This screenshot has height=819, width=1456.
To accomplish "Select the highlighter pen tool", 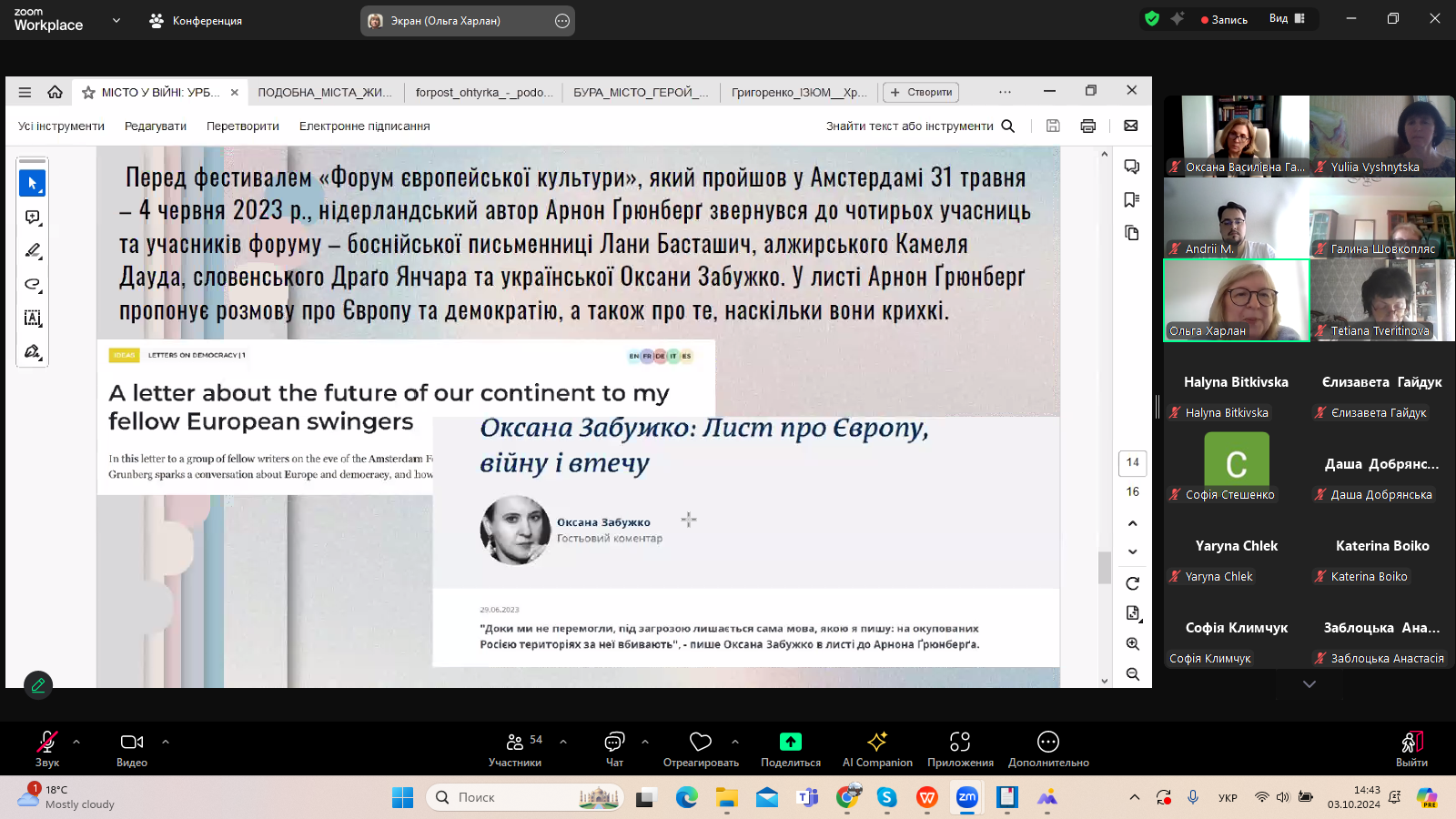I will 32,250.
